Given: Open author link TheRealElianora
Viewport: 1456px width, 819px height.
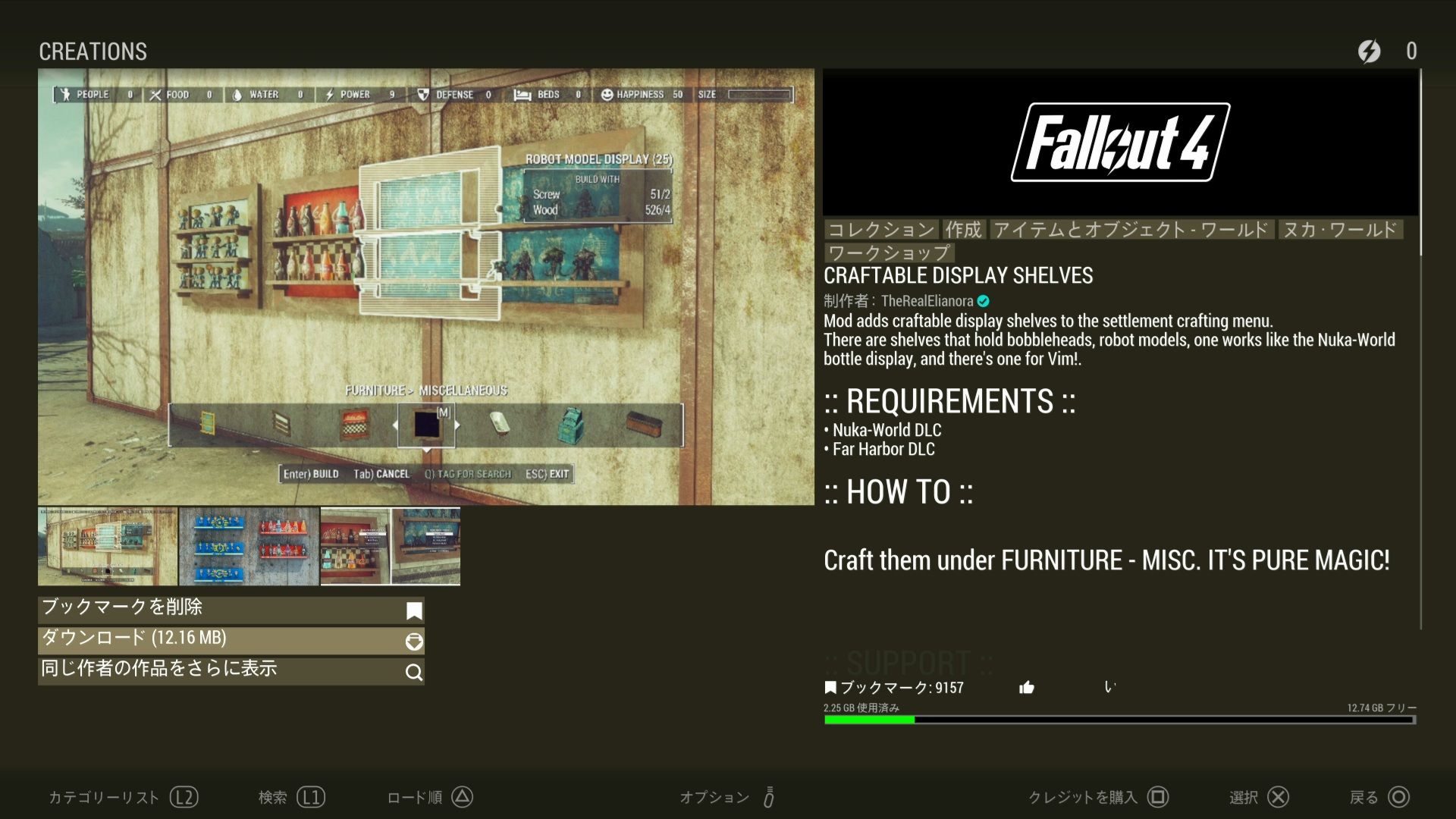Looking at the screenshot, I should 927,301.
